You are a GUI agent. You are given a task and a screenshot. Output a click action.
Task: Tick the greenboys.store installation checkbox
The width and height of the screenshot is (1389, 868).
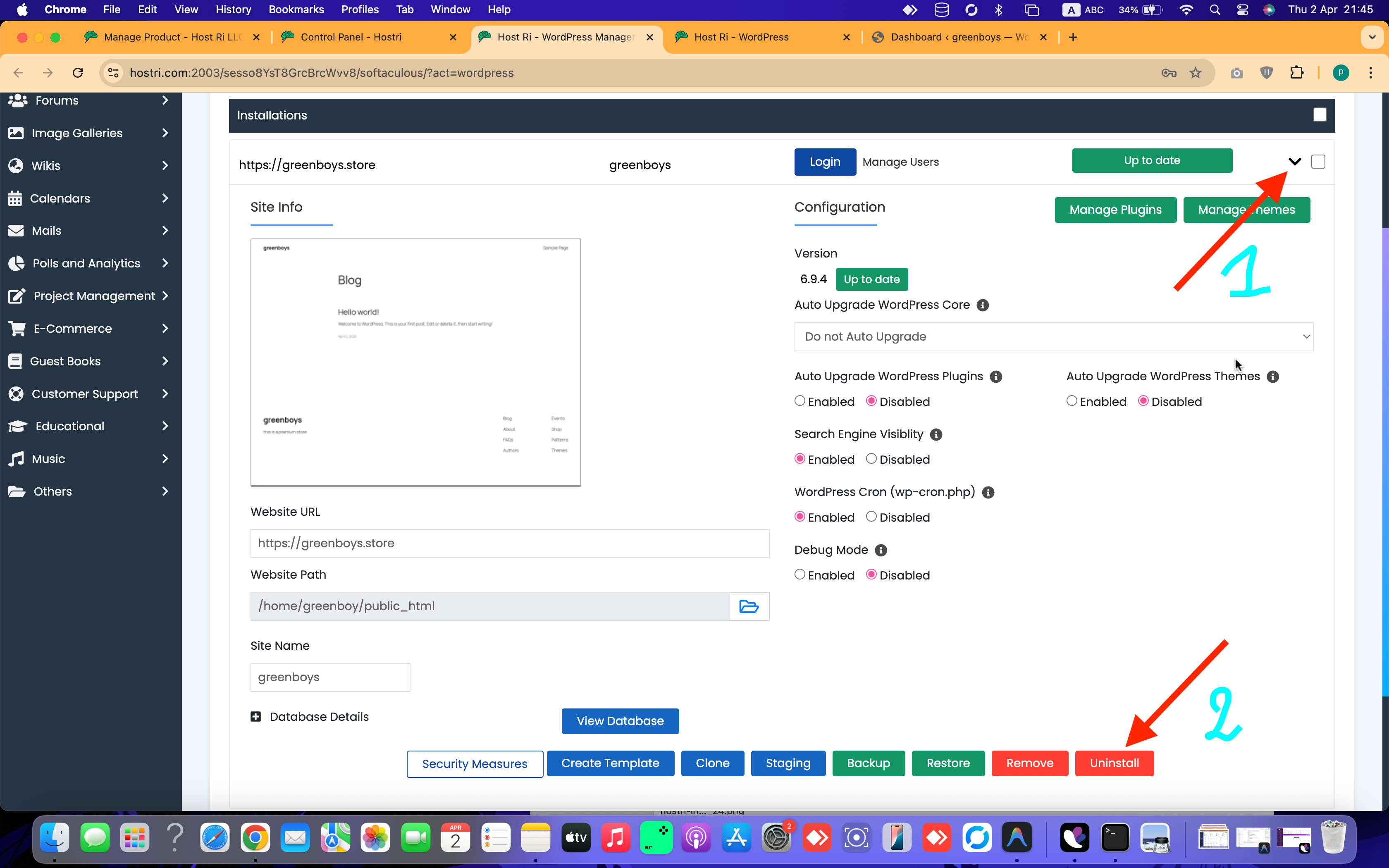[1318, 162]
